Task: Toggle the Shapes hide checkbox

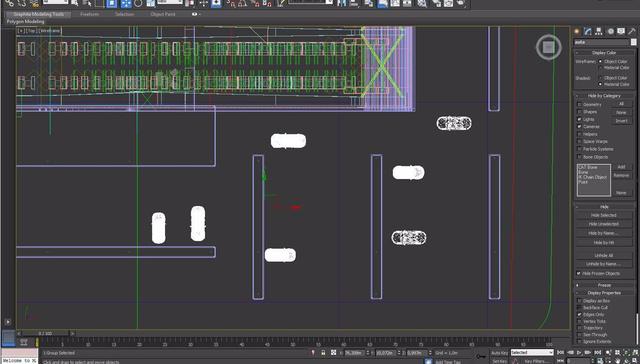Action: point(579,112)
